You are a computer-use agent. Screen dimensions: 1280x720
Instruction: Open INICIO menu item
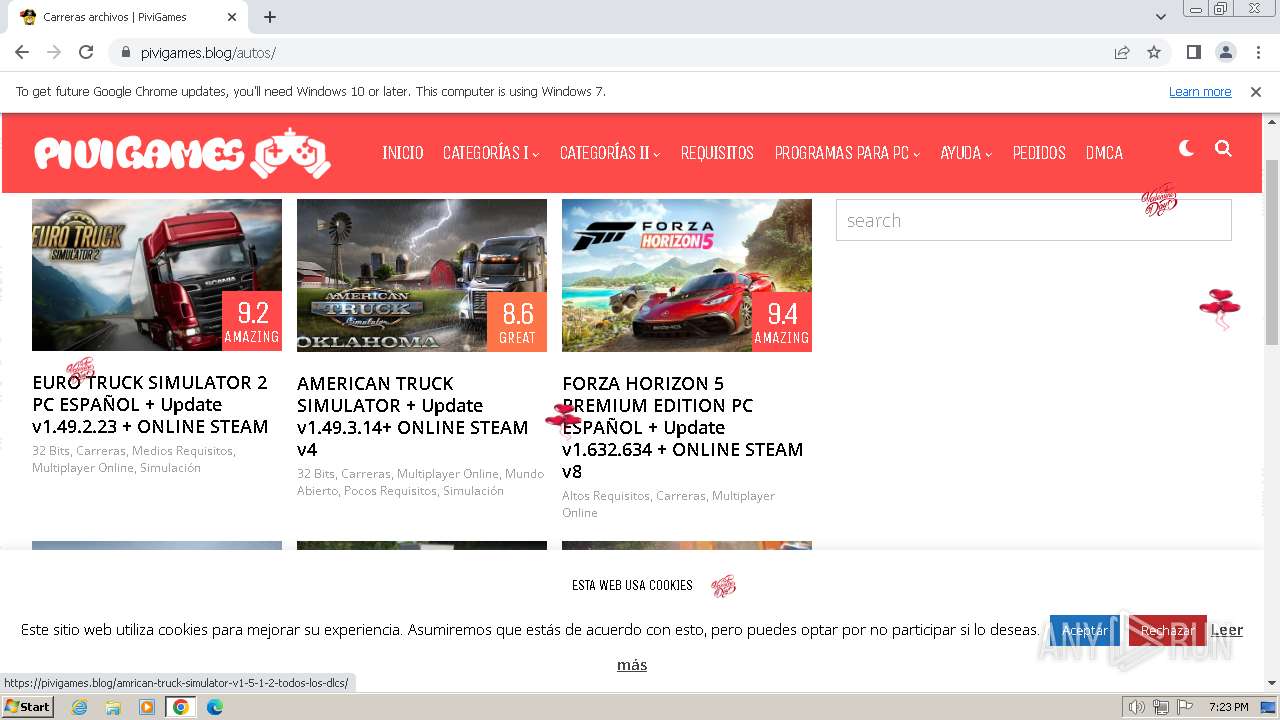click(403, 153)
